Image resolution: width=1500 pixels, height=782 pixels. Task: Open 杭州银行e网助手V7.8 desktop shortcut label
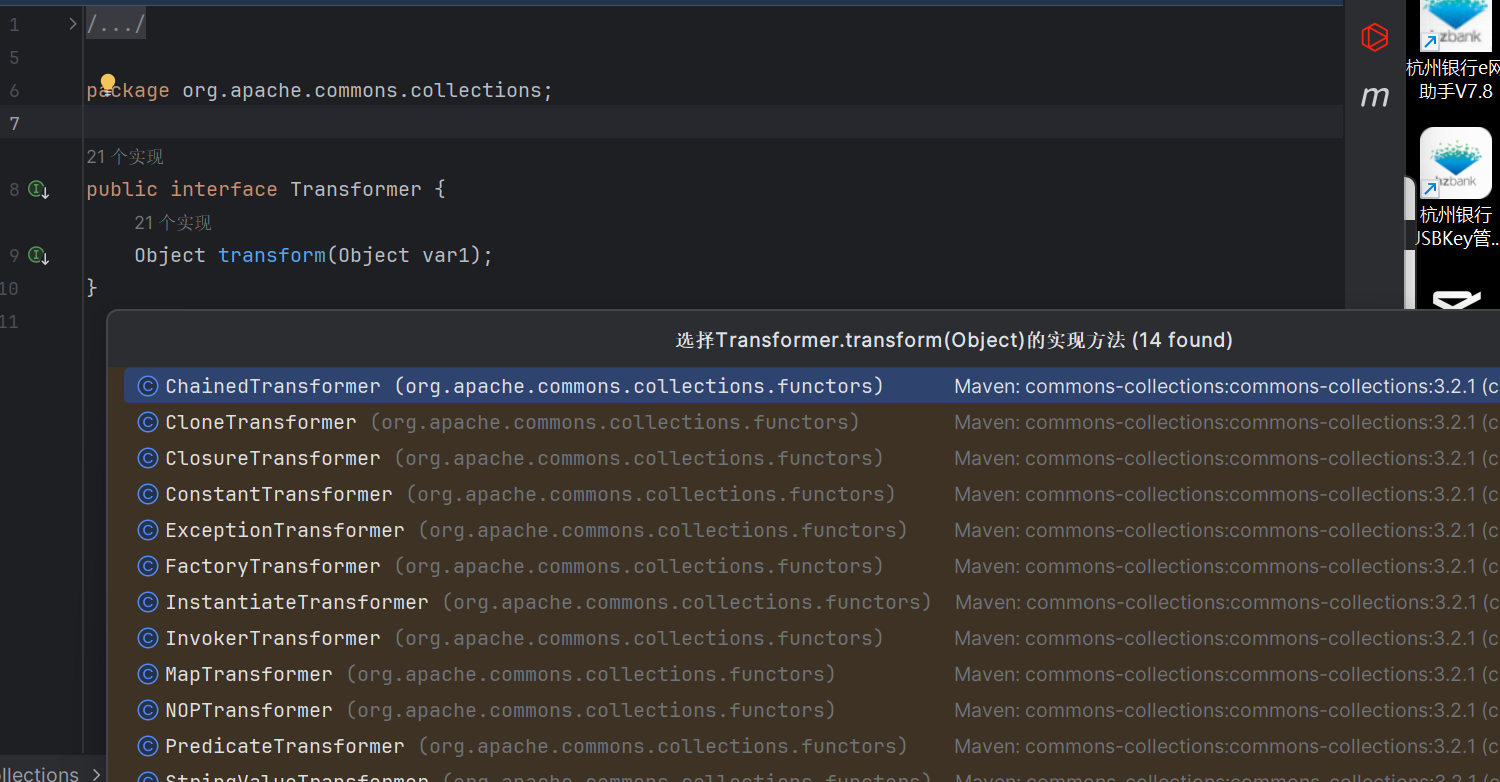[1455, 79]
